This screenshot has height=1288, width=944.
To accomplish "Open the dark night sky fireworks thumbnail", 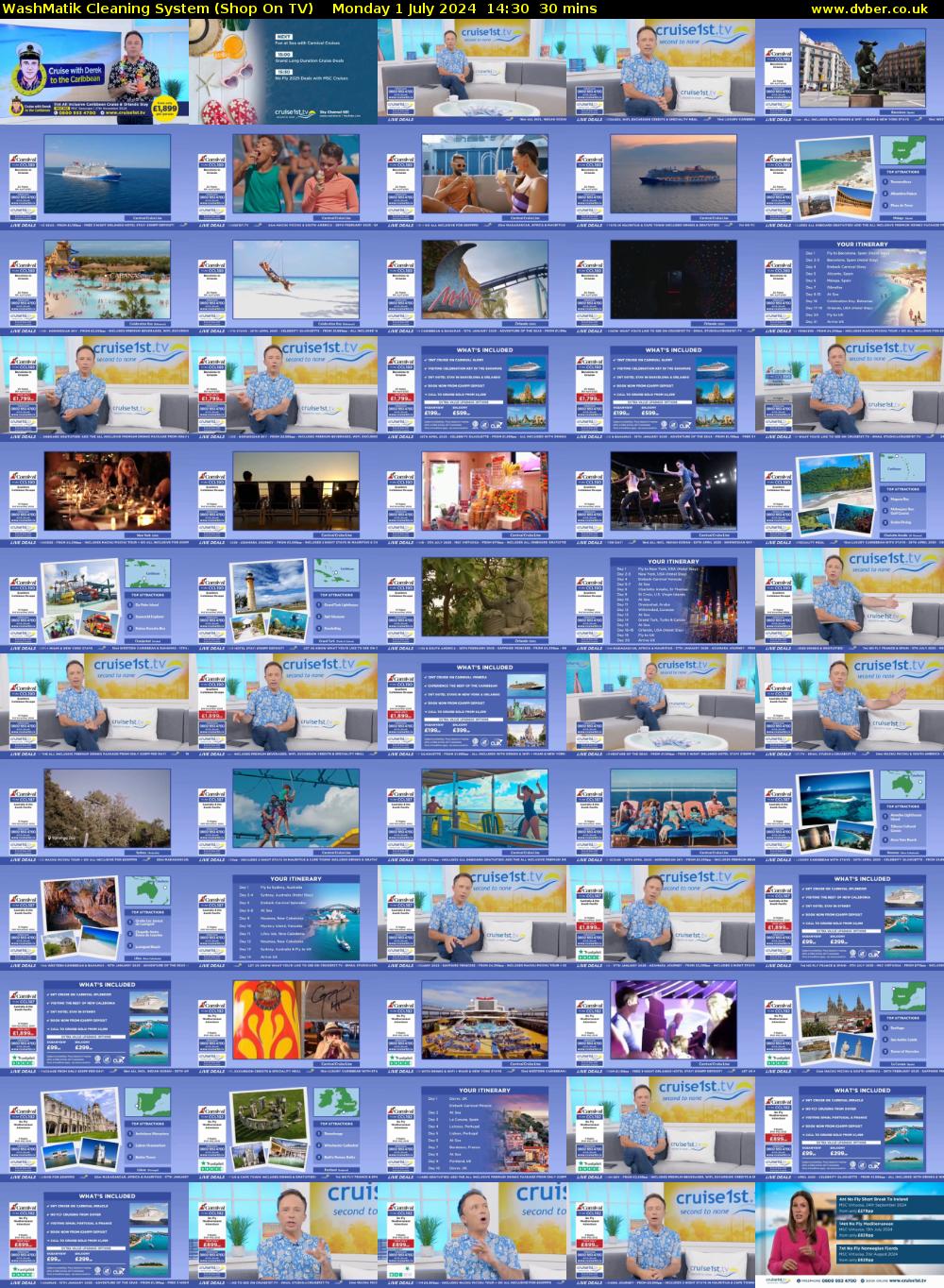I will (x=661, y=283).
